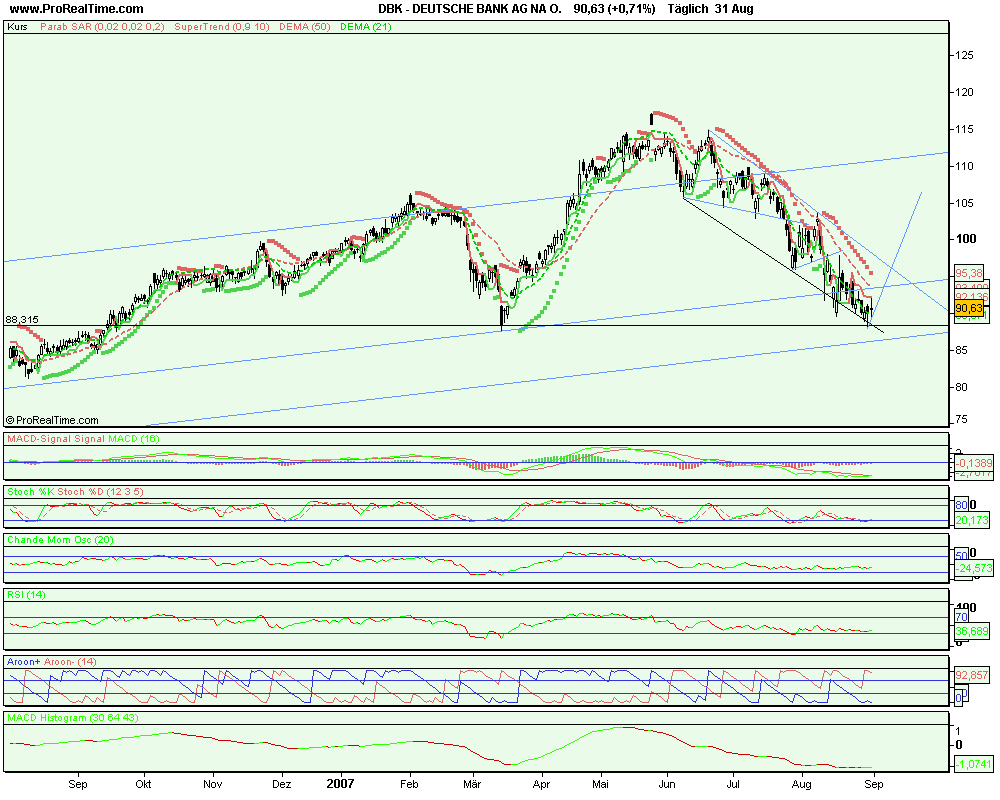Screen dimensions: 1000x800
Task: Select the current price tag 90,63
Action: pyautogui.click(x=968, y=310)
